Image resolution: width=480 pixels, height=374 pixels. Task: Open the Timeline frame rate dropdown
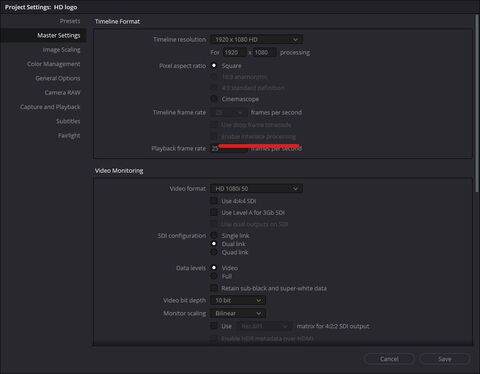(x=229, y=113)
